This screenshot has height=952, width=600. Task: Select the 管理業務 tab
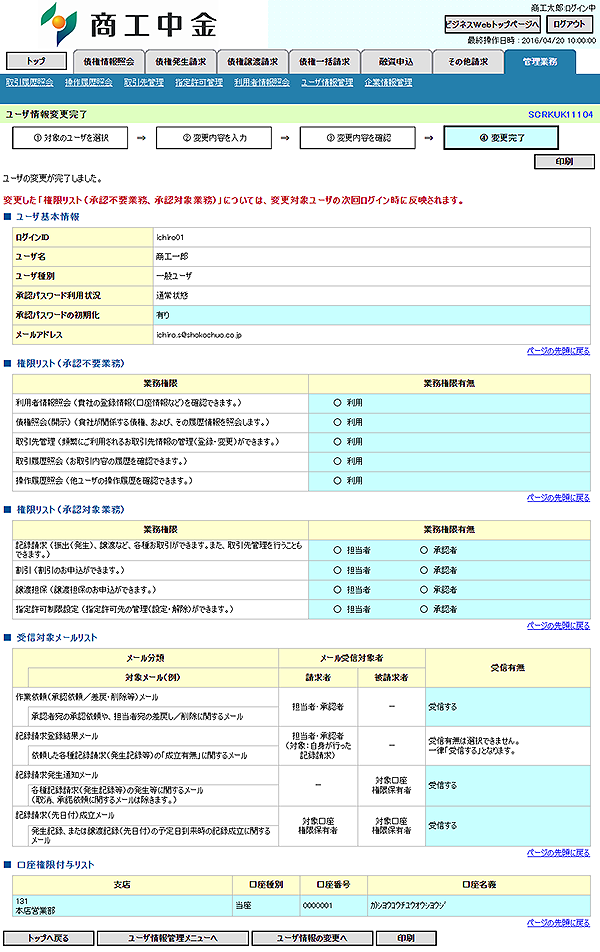coord(540,62)
